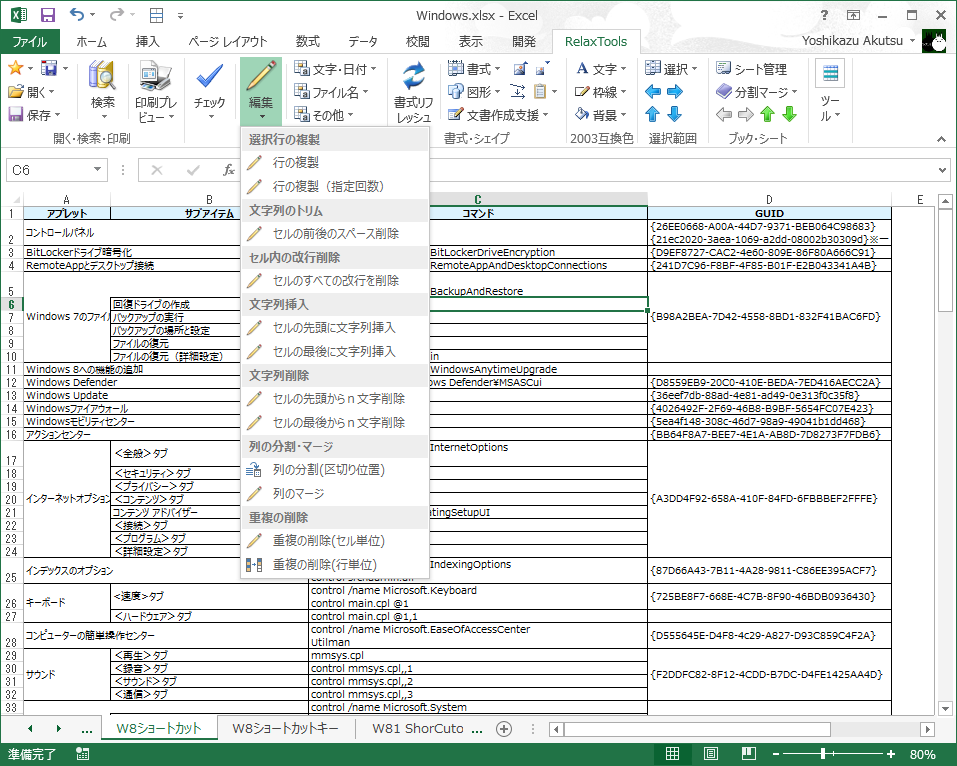Click the 保存 button
957x766 pixels.
pos(34,115)
